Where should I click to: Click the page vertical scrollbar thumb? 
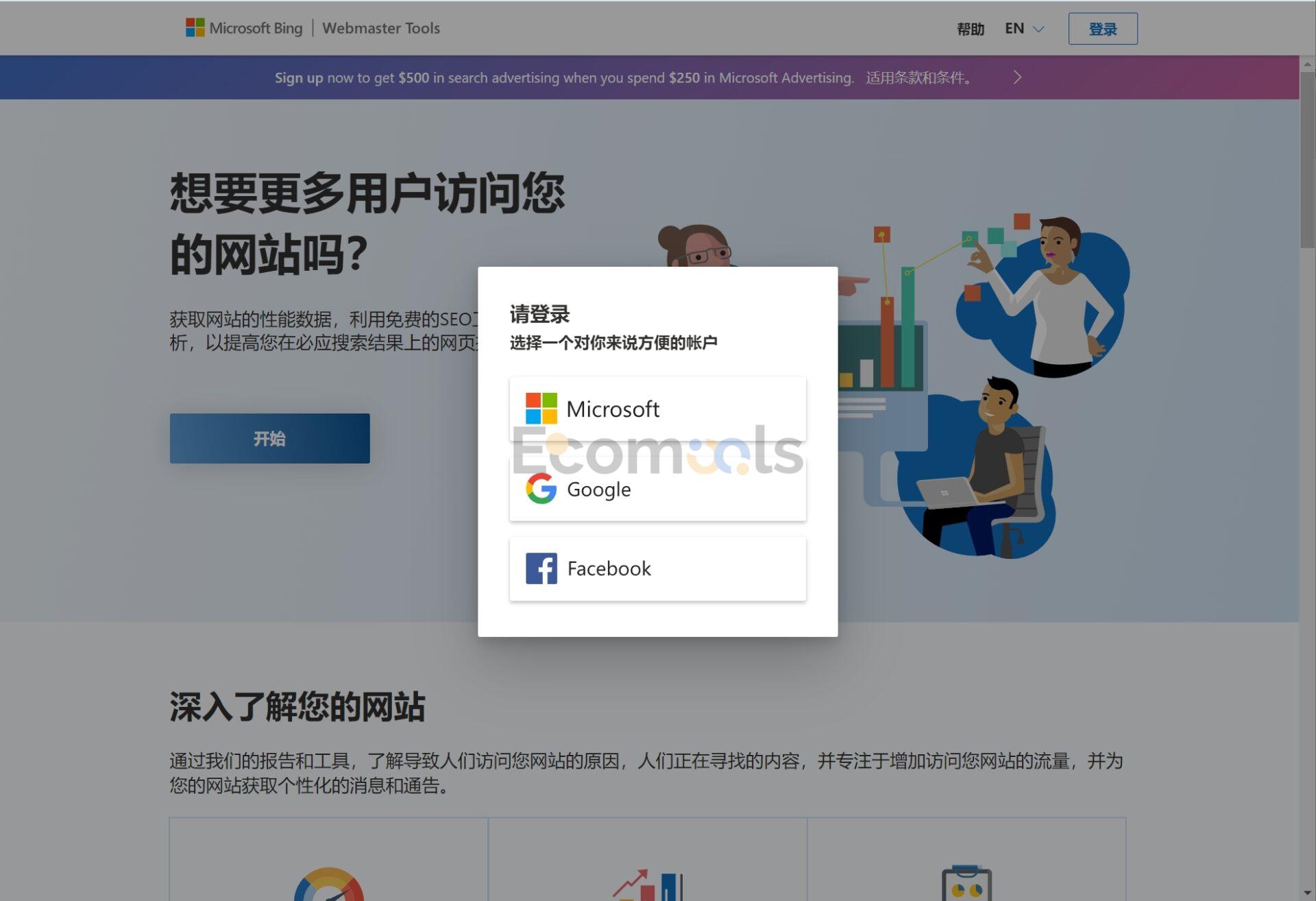[x=1308, y=159]
